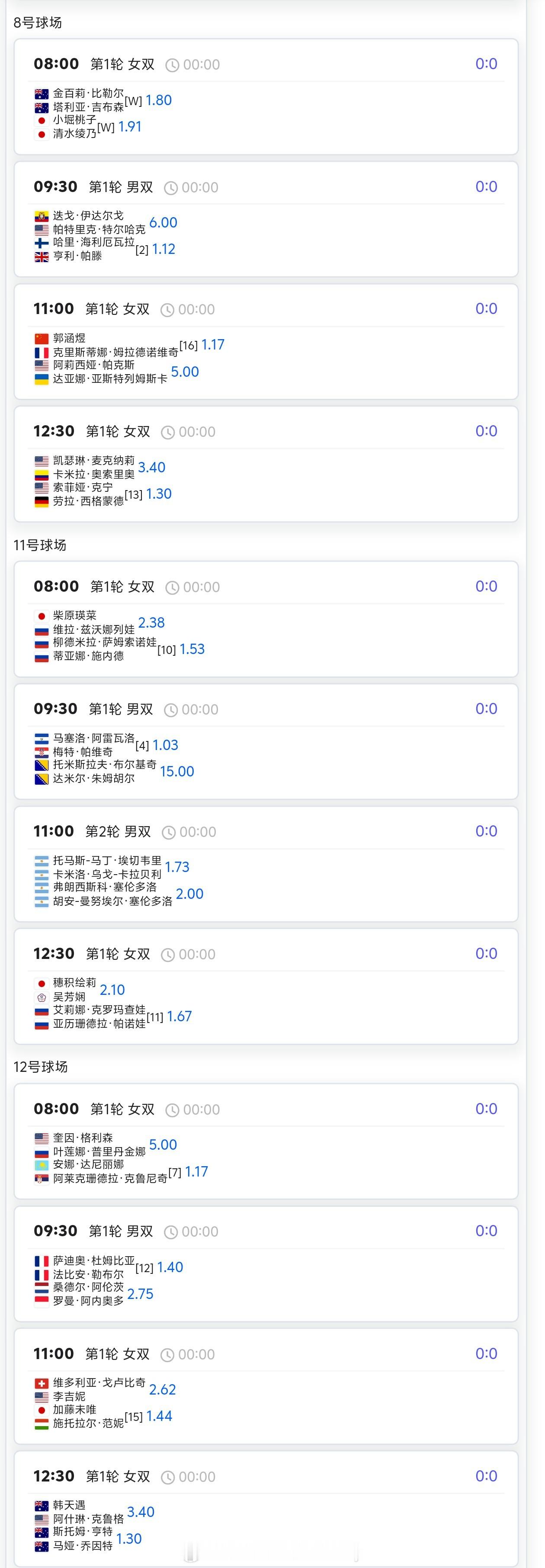
Task: Click the clock icon beside 8号球场 08:00 match
Action: pos(172,65)
